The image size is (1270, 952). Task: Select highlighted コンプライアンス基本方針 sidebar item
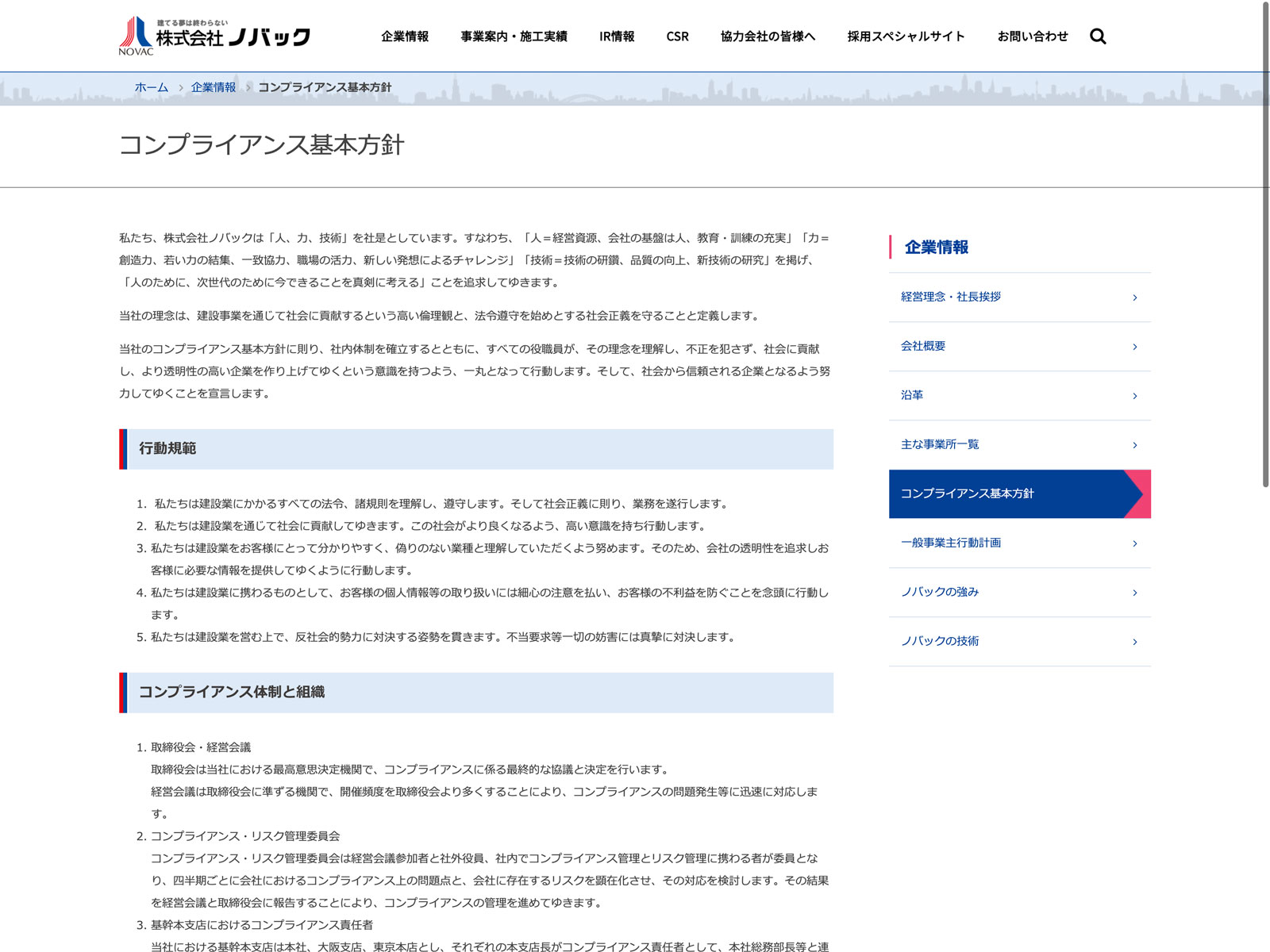[x=1008, y=493]
